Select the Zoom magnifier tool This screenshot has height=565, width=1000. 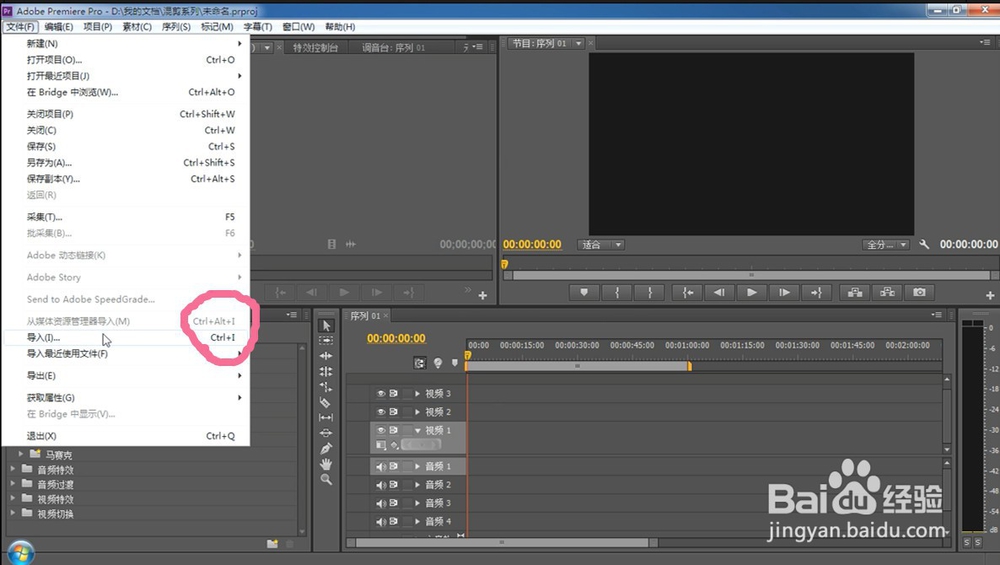[x=326, y=480]
